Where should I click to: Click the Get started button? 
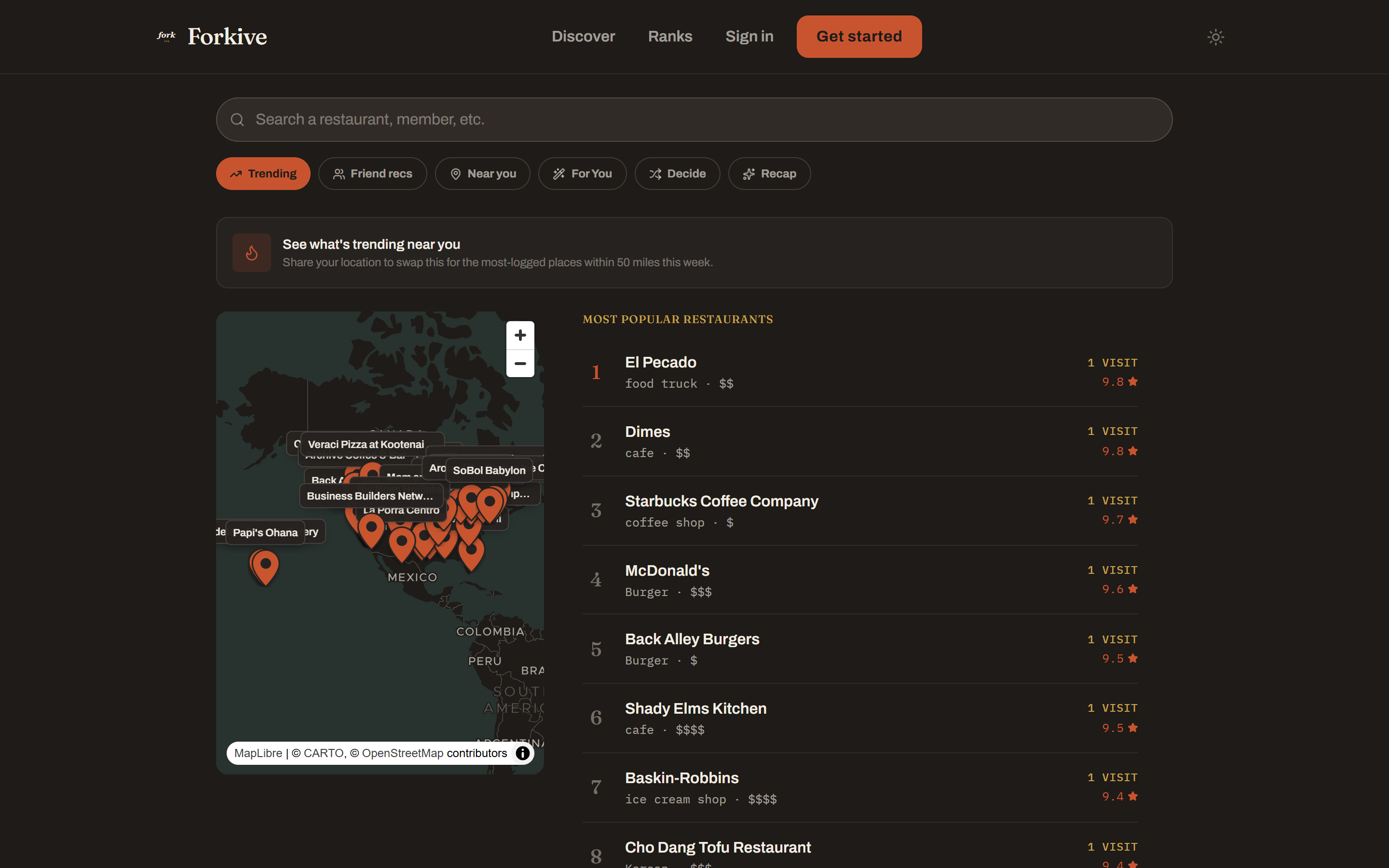tap(858, 36)
